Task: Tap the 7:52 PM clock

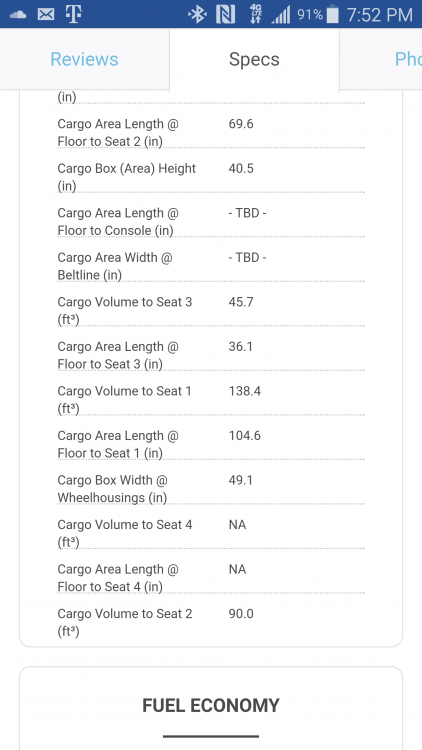Action: pos(379,15)
